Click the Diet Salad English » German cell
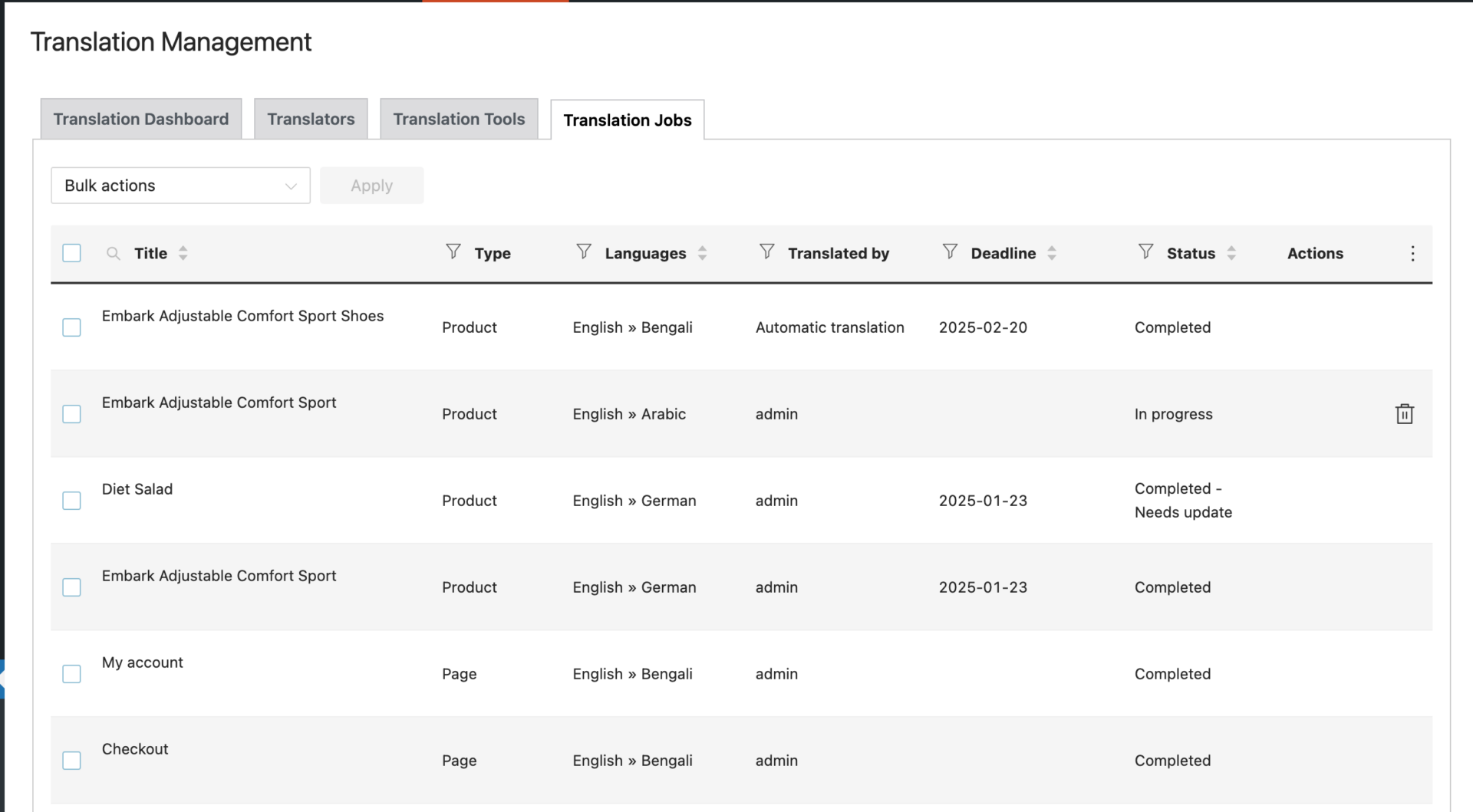This screenshot has width=1473, height=812. [x=634, y=501]
